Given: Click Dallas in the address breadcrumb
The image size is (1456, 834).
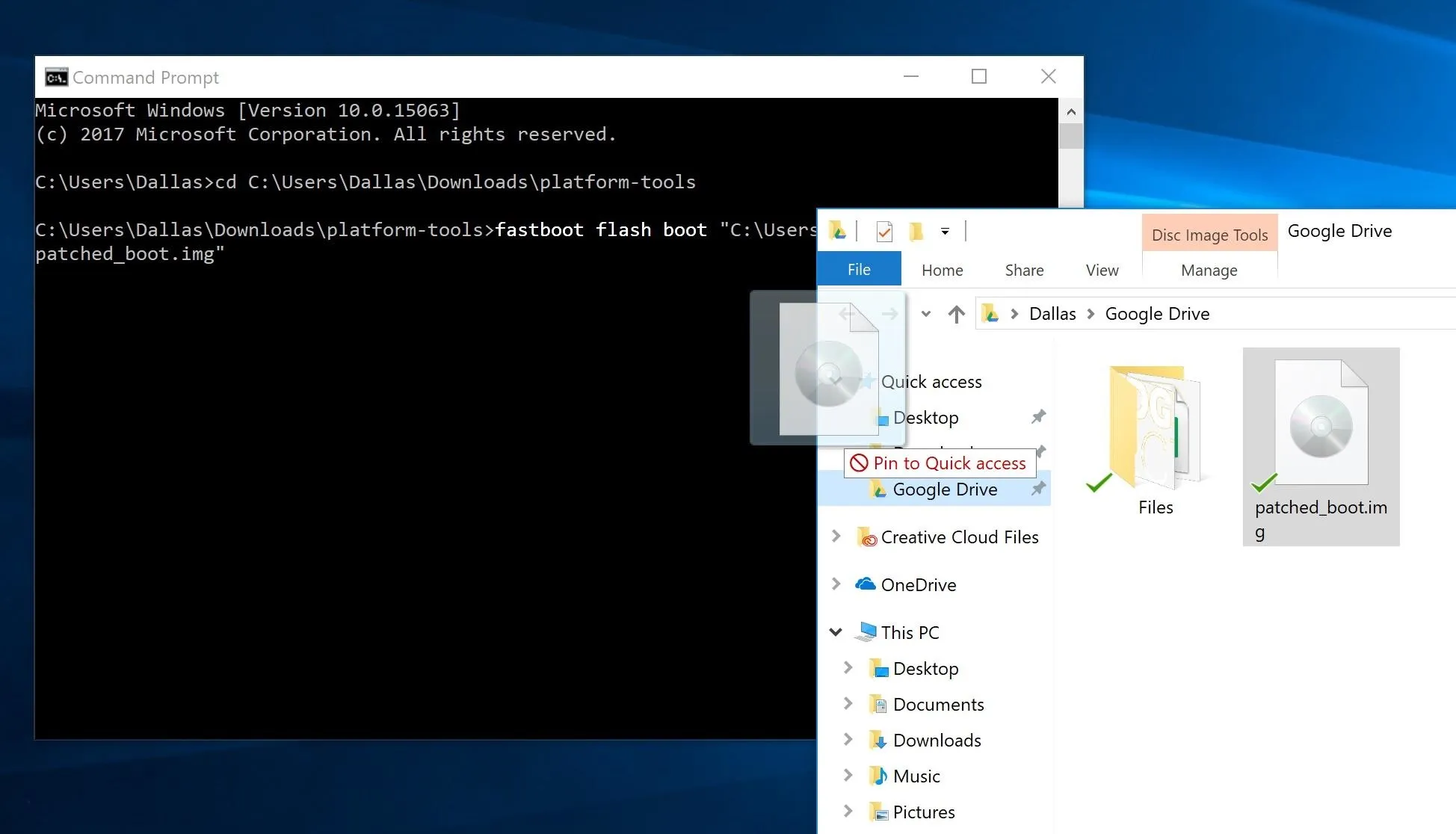Looking at the screenshot, I should [x=1052, y=314].
